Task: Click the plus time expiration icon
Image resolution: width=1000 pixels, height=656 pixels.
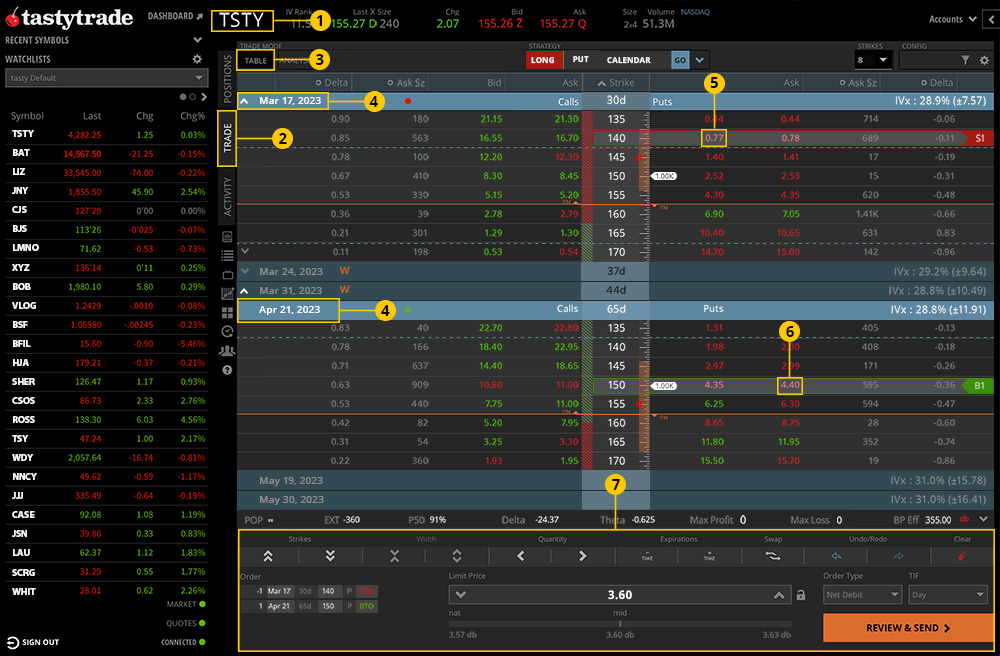Action: (709, 556)
